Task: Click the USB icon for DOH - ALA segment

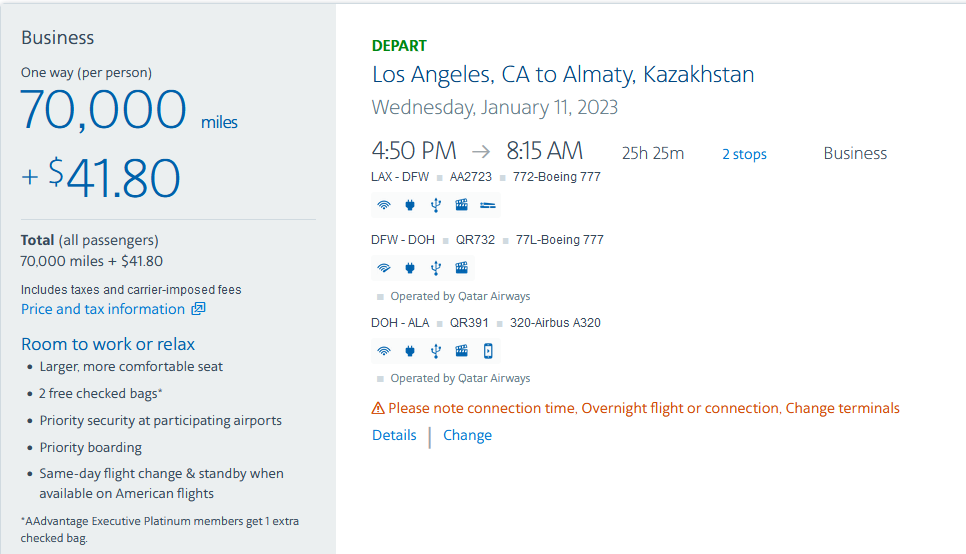Action: pos(436,351)
